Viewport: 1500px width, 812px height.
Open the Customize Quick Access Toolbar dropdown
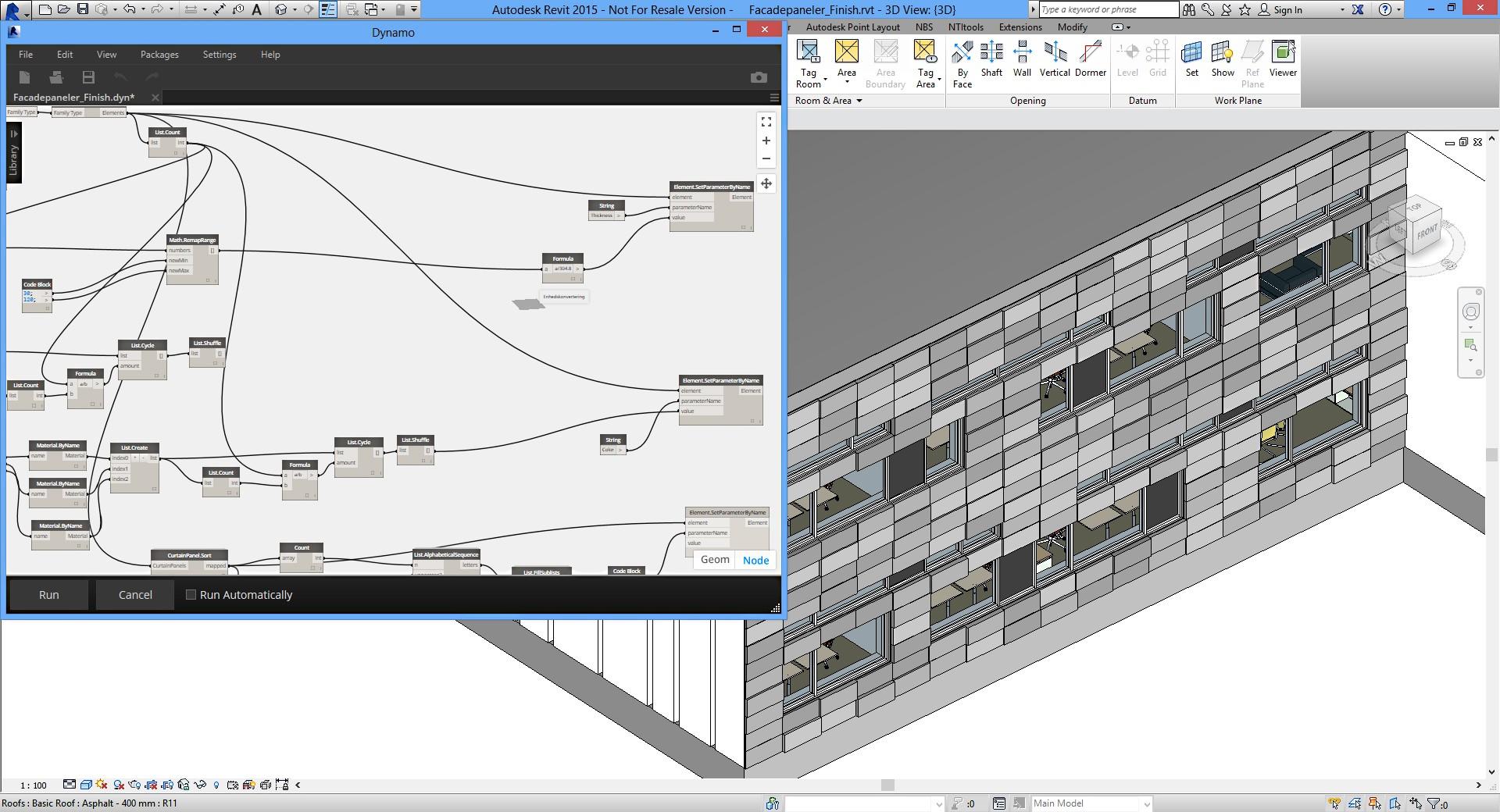(414, 9)
